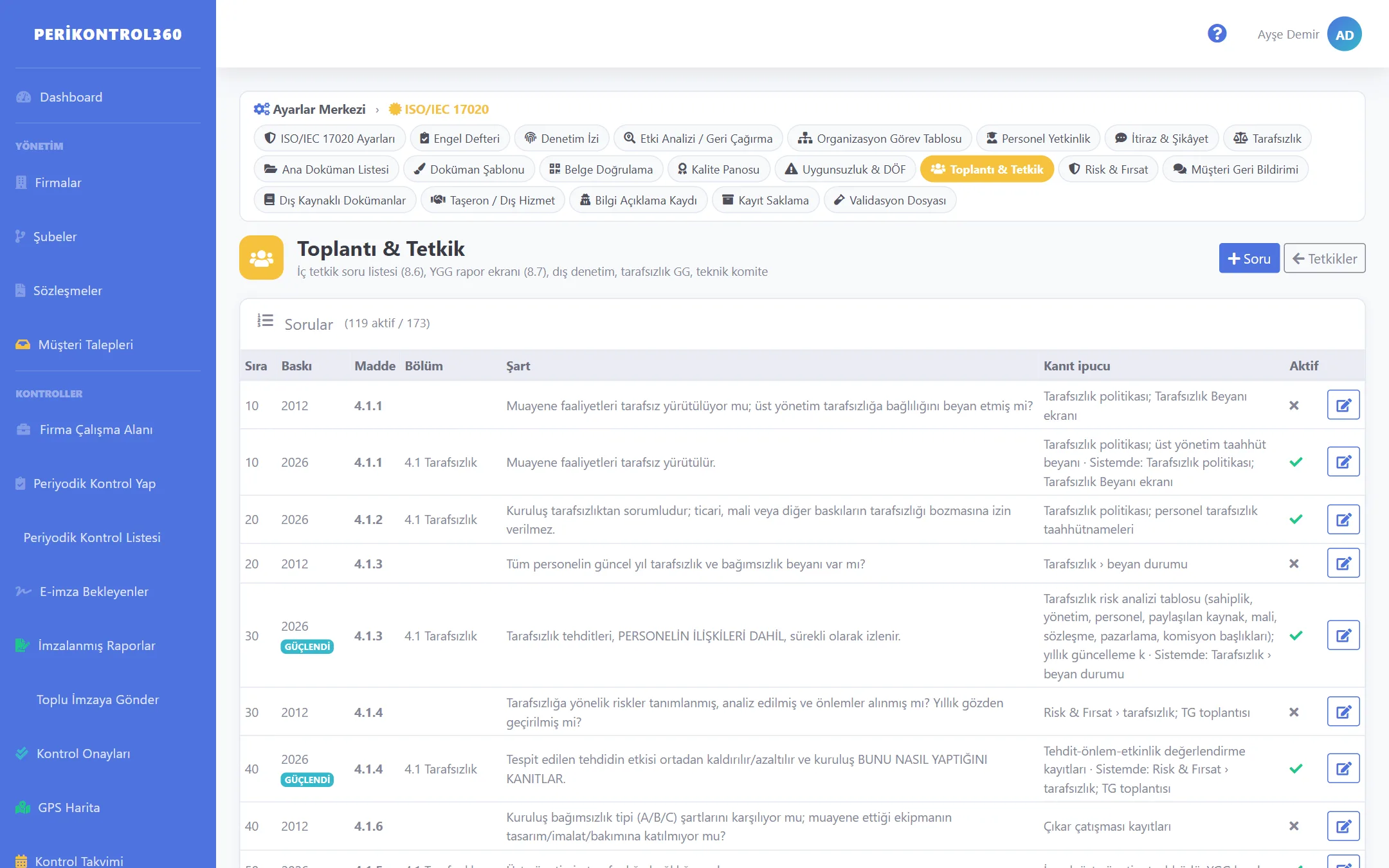This screenshot has width=1389, height=868.
Task: Open the help question mark icon
Action: tap(1217, 33)
